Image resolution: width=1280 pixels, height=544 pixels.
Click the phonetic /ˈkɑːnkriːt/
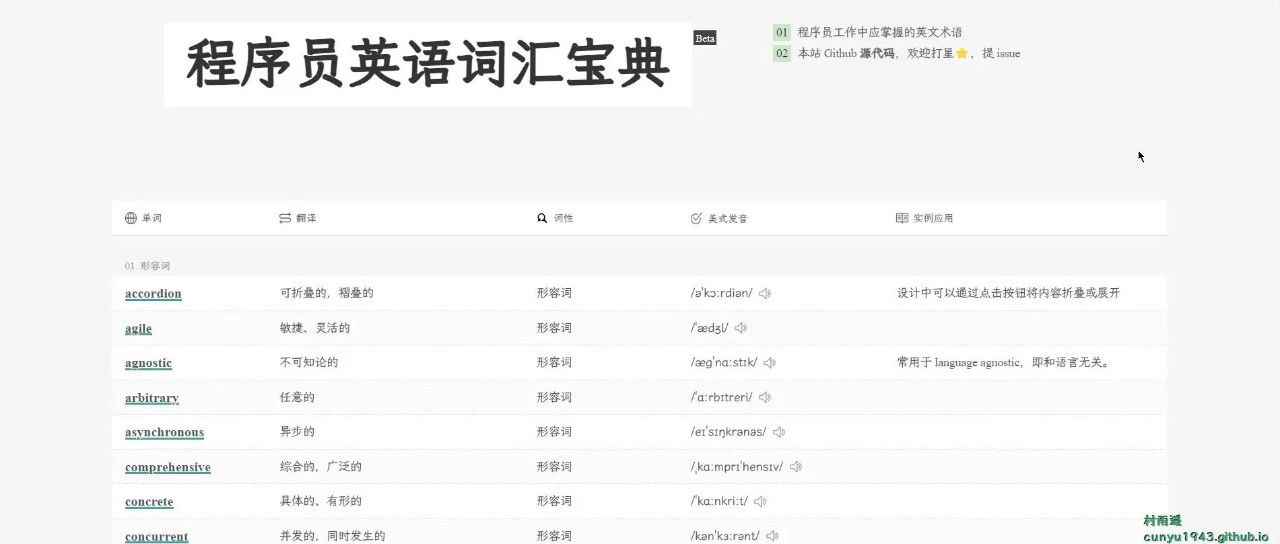[x=719, y=501]
